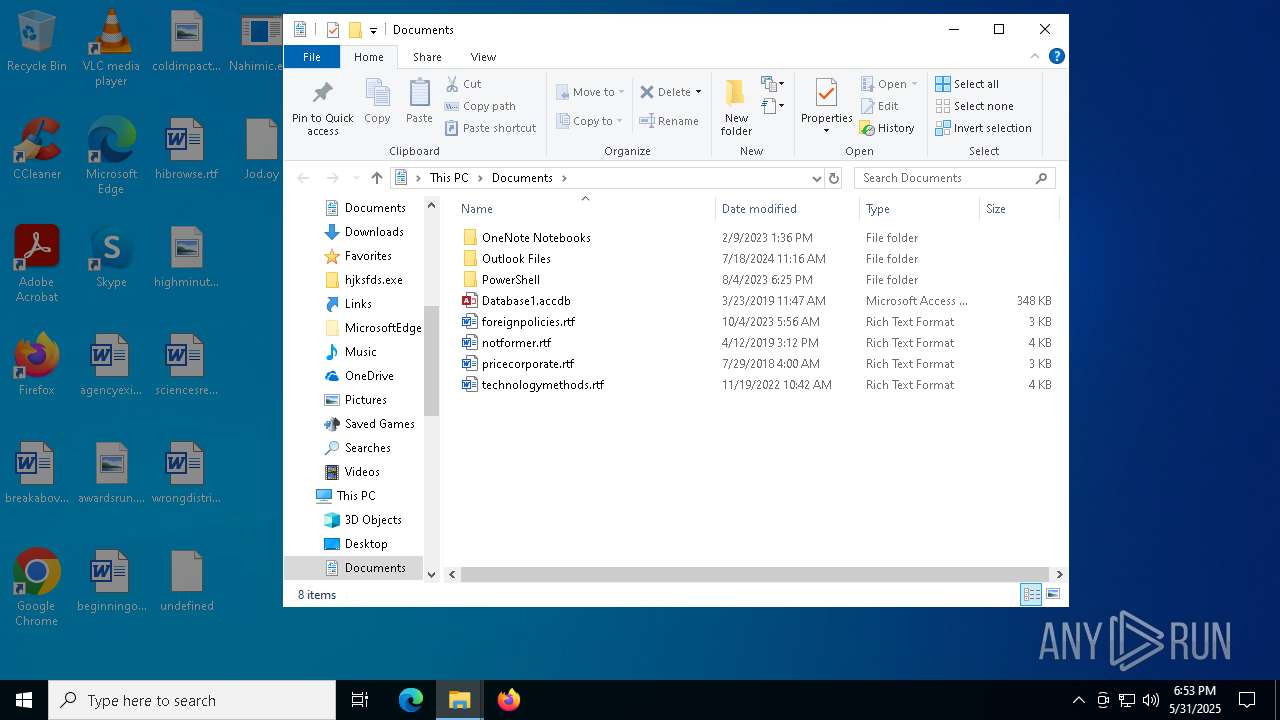This screenshot has height=720, width=1280.
Task: Pin folder to Quick access
Action: (322, 108)
